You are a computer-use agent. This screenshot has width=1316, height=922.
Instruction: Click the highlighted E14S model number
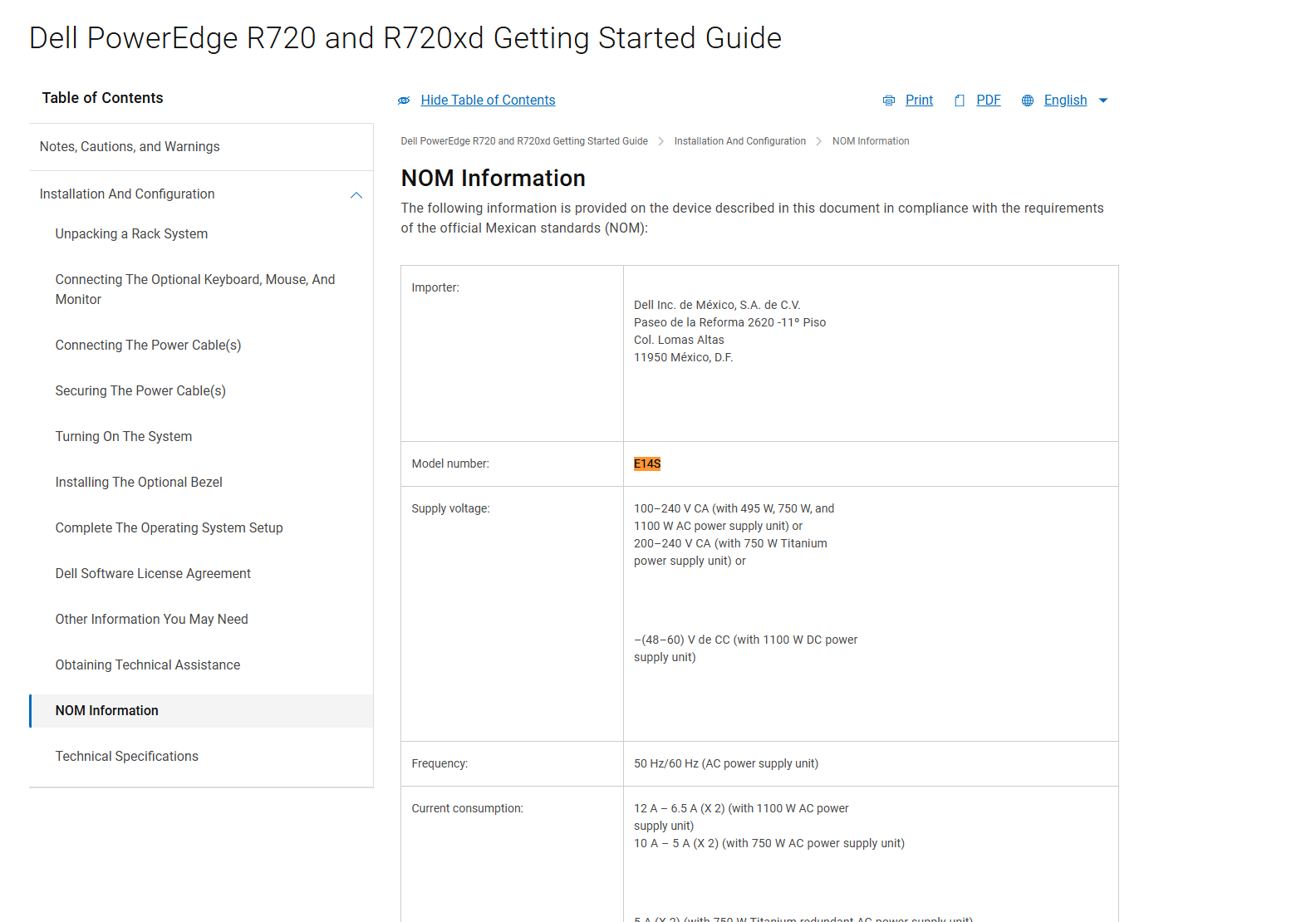(646, 464)
